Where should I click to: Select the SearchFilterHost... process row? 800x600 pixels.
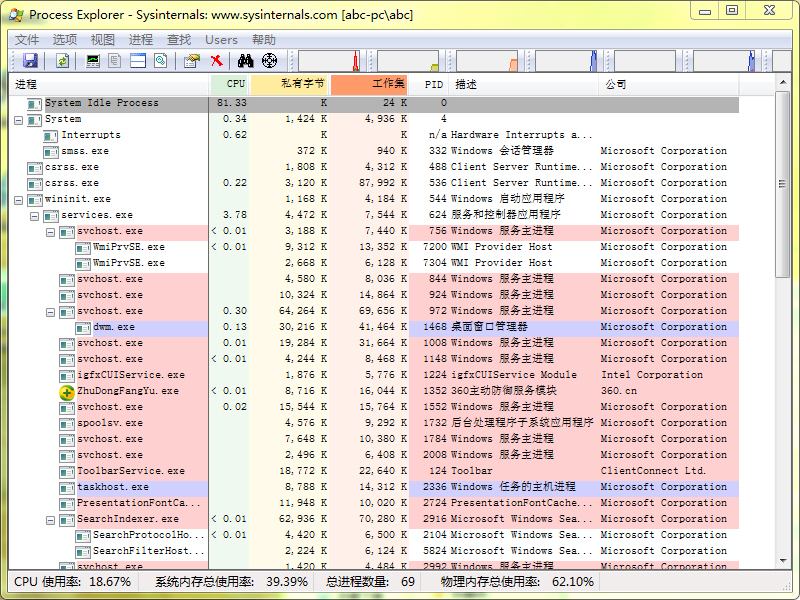click(374, 551)
